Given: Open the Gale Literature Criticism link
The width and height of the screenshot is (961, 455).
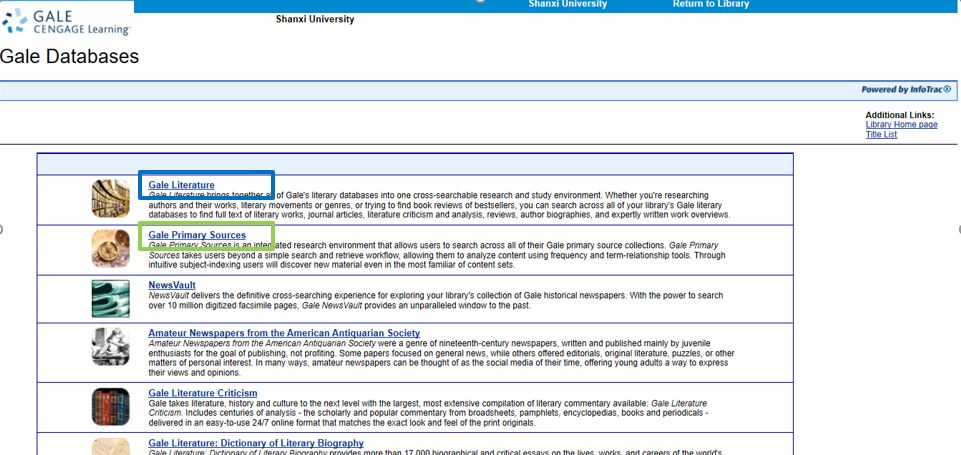Looking at the screenshot, I should [203, 393].
